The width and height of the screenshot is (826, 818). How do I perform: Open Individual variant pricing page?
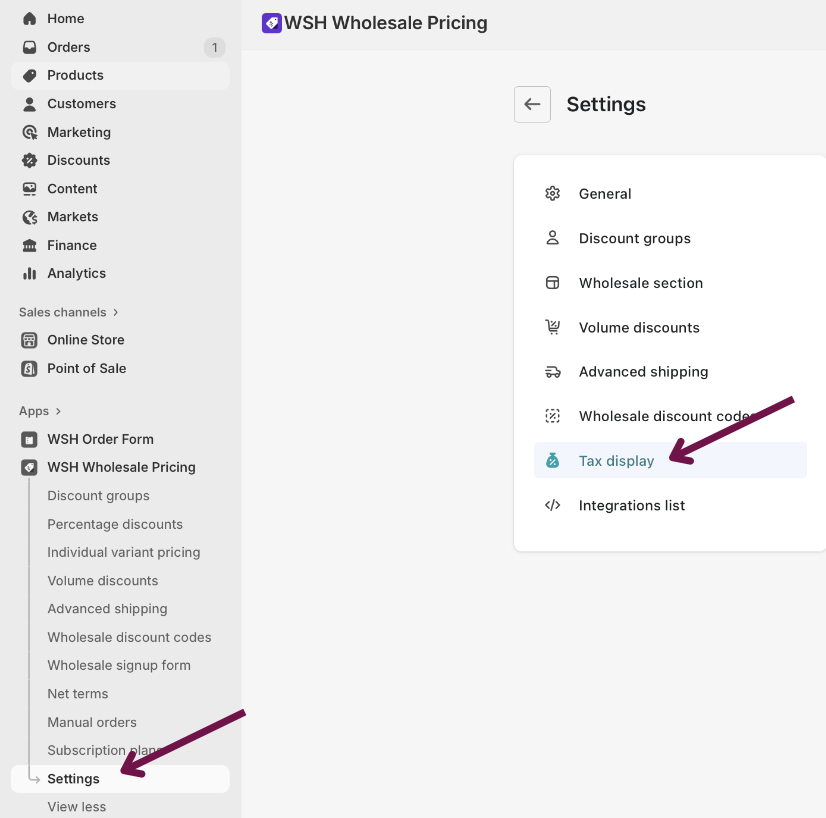123,552
